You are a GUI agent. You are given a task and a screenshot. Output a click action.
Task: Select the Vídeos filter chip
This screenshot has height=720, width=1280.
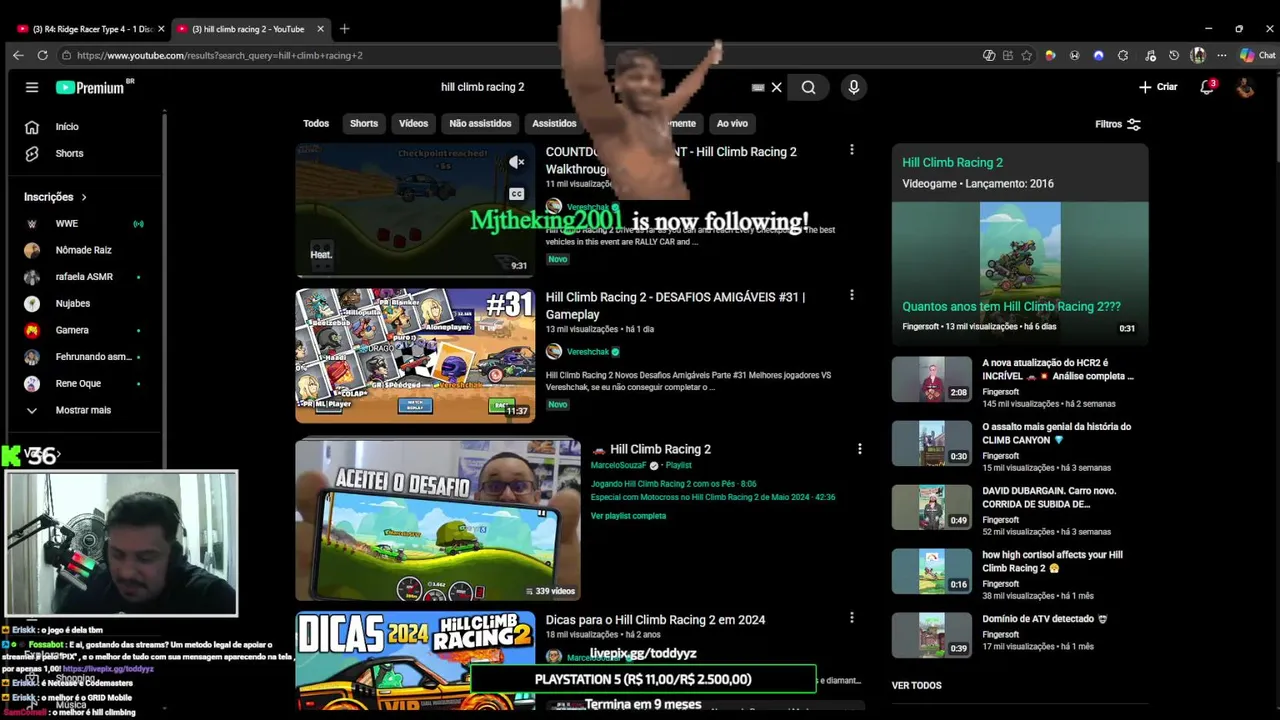(413, 124)
